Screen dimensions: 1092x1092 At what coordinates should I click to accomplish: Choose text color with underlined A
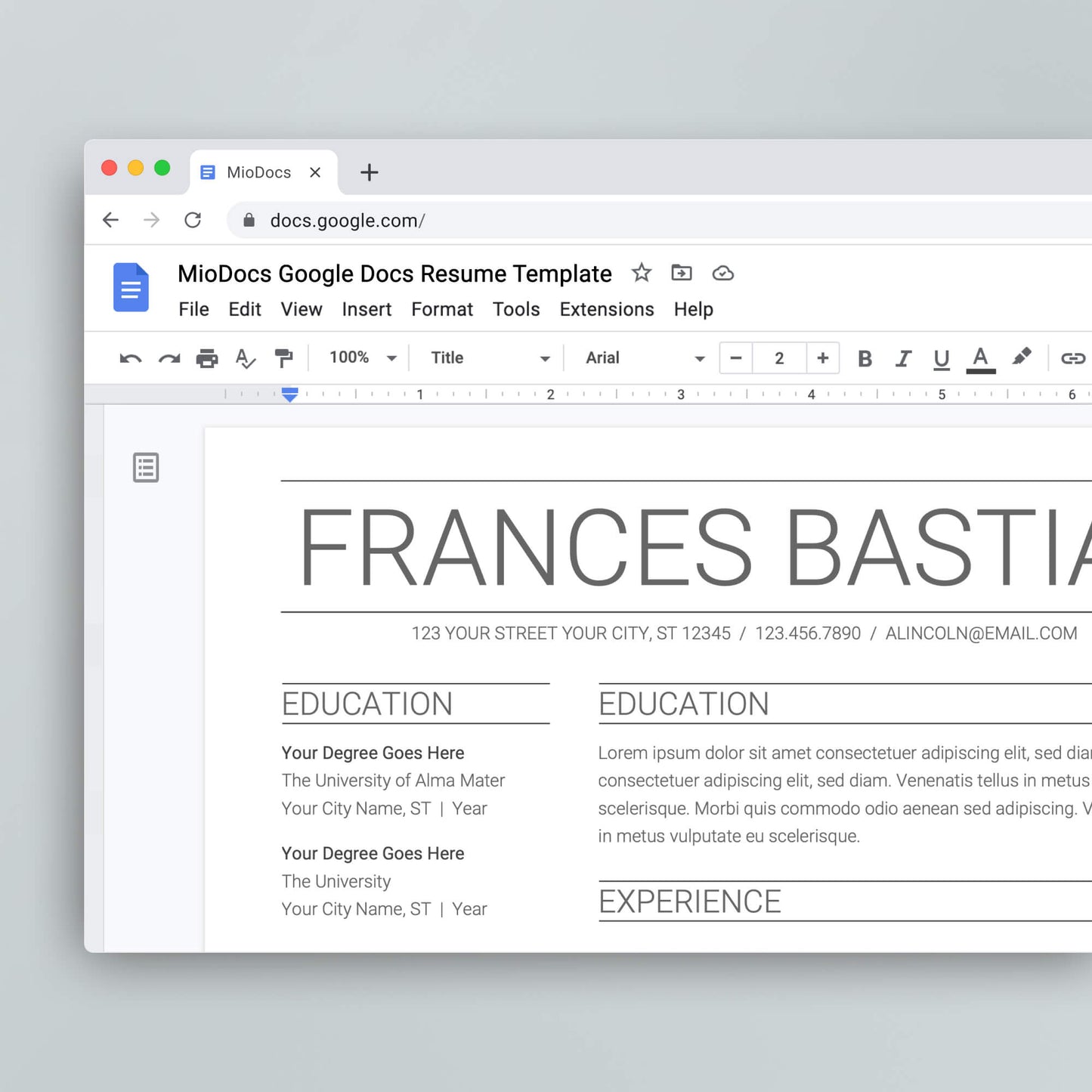click(980, 358)
